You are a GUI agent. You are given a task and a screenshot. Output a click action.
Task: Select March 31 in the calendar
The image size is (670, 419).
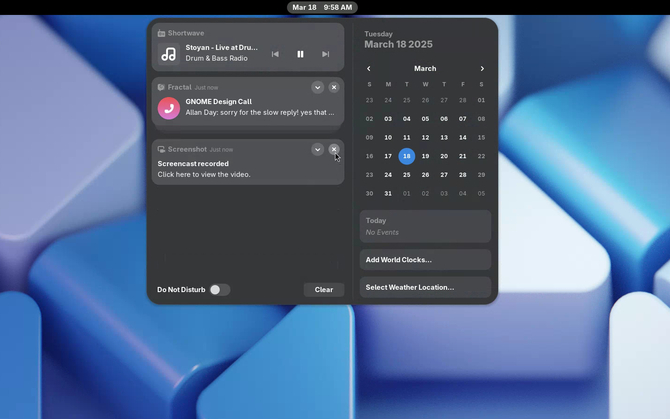tap(388, 193)
